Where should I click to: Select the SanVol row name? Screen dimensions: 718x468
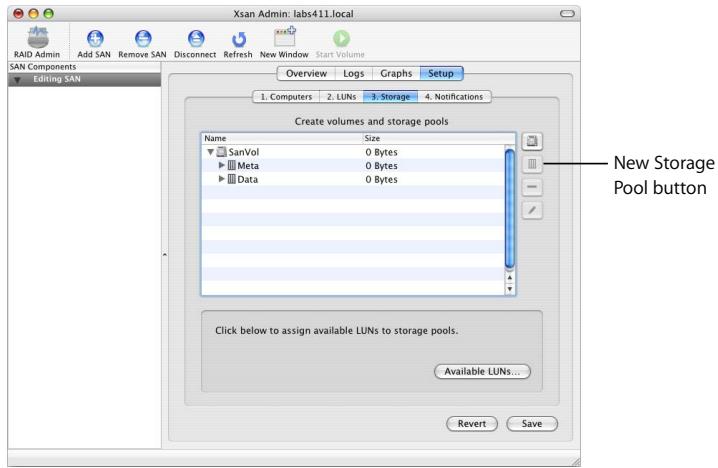(x=244, y=152)
